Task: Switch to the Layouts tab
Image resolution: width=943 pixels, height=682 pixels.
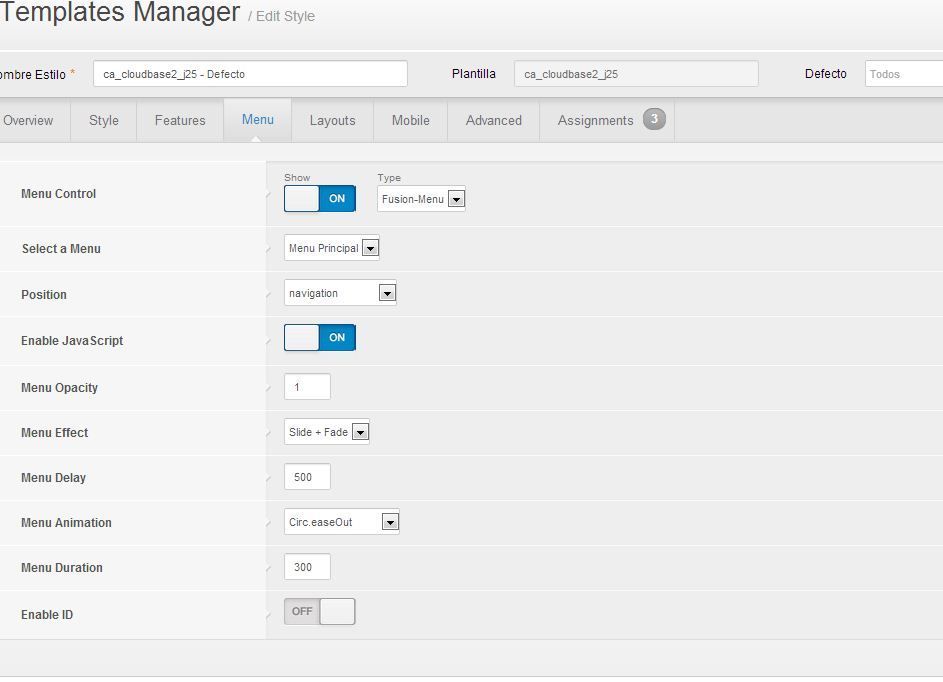Action: pos(333,120)
